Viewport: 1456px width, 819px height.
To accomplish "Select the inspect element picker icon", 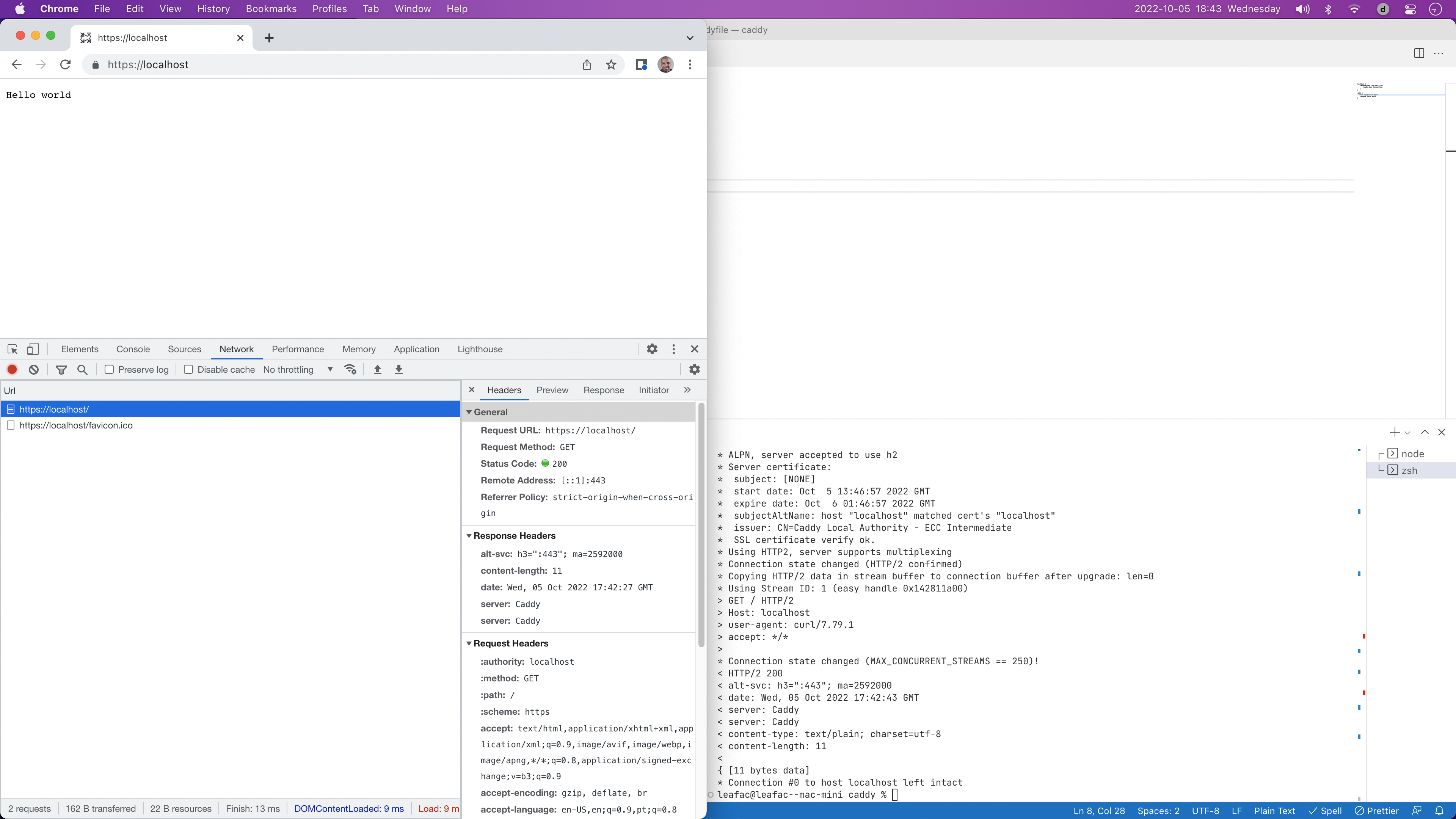I will pos(13,349).
